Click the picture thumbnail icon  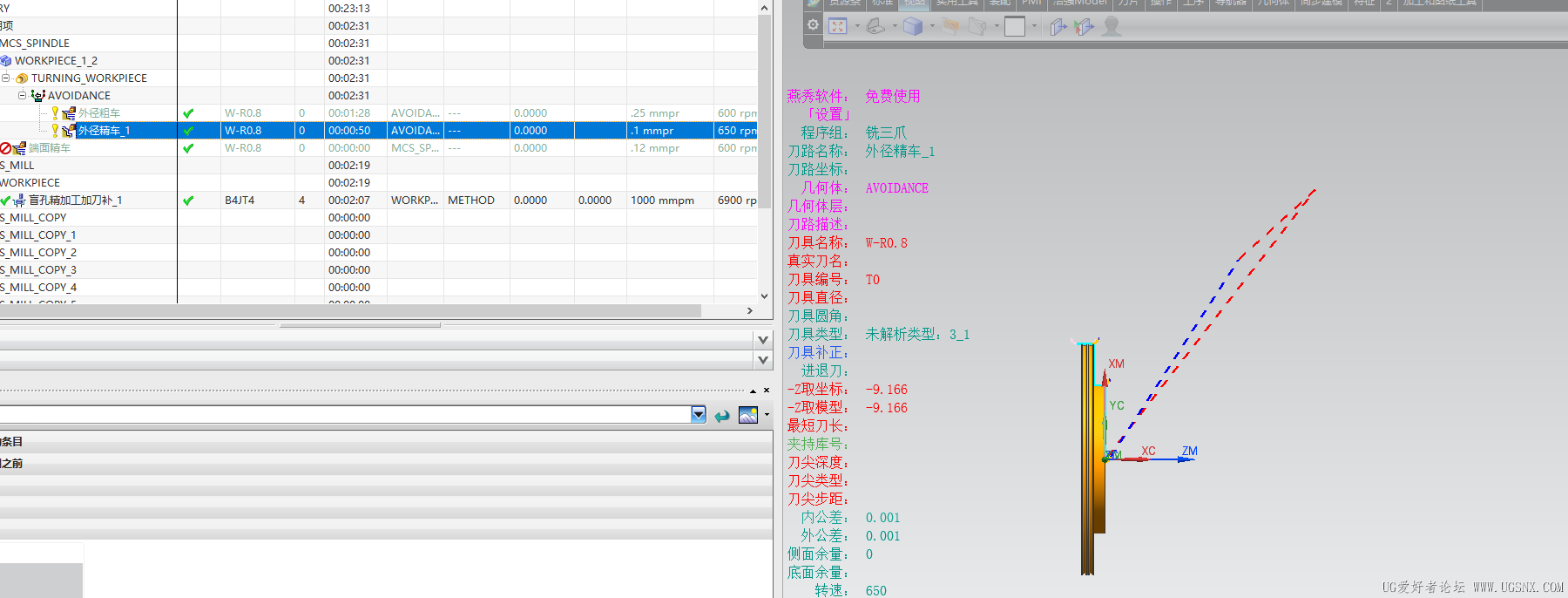coord(748,415)
